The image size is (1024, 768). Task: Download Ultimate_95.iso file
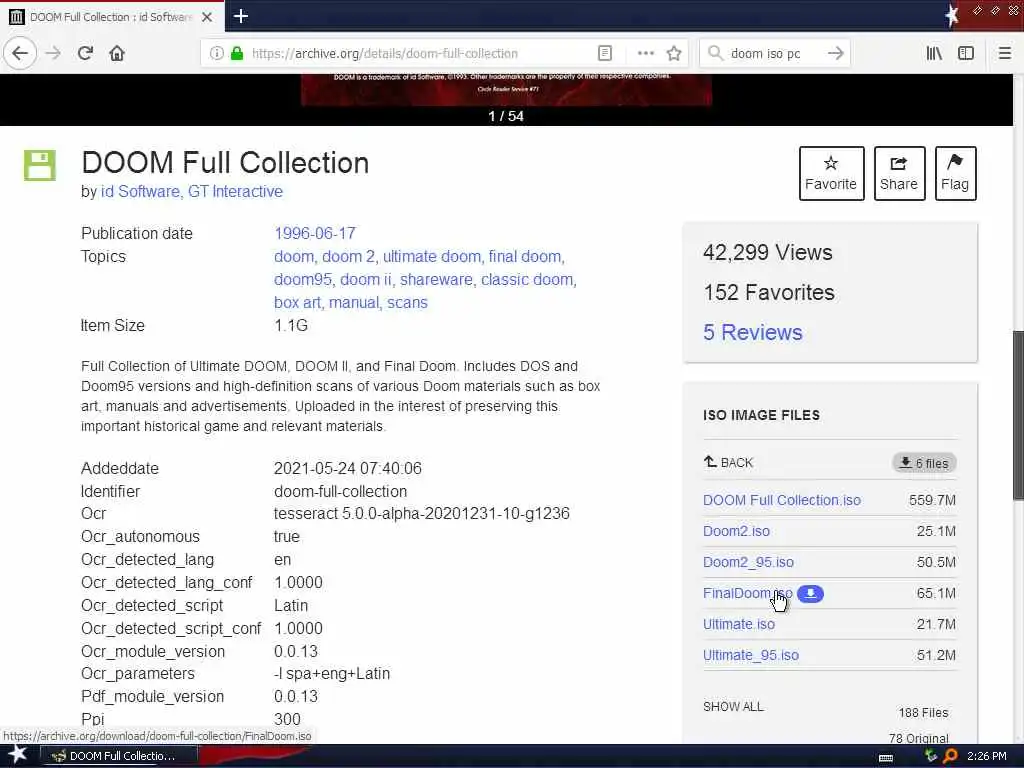point(750,655)
